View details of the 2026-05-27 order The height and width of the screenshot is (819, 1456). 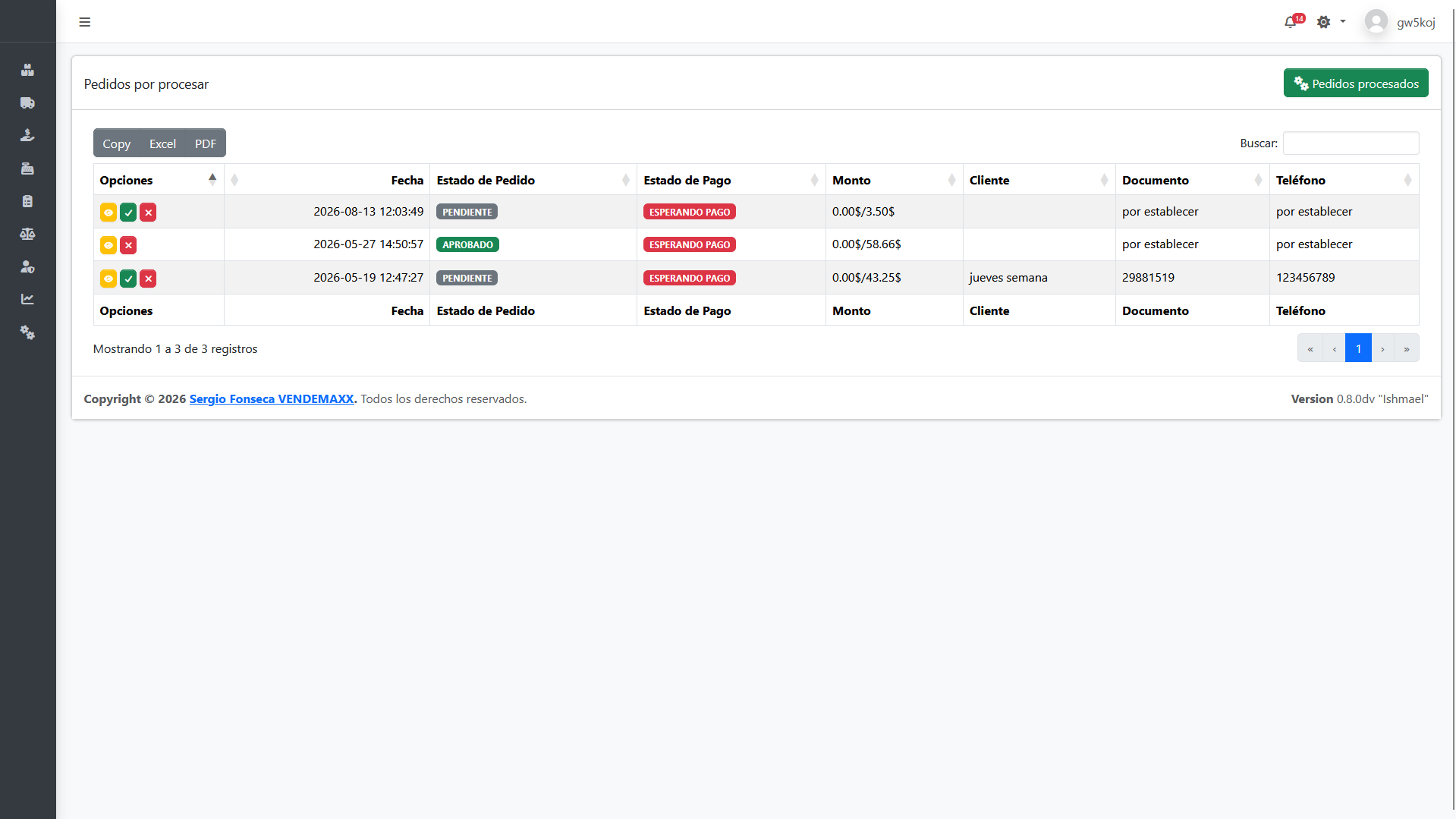[x=108, y=245]
